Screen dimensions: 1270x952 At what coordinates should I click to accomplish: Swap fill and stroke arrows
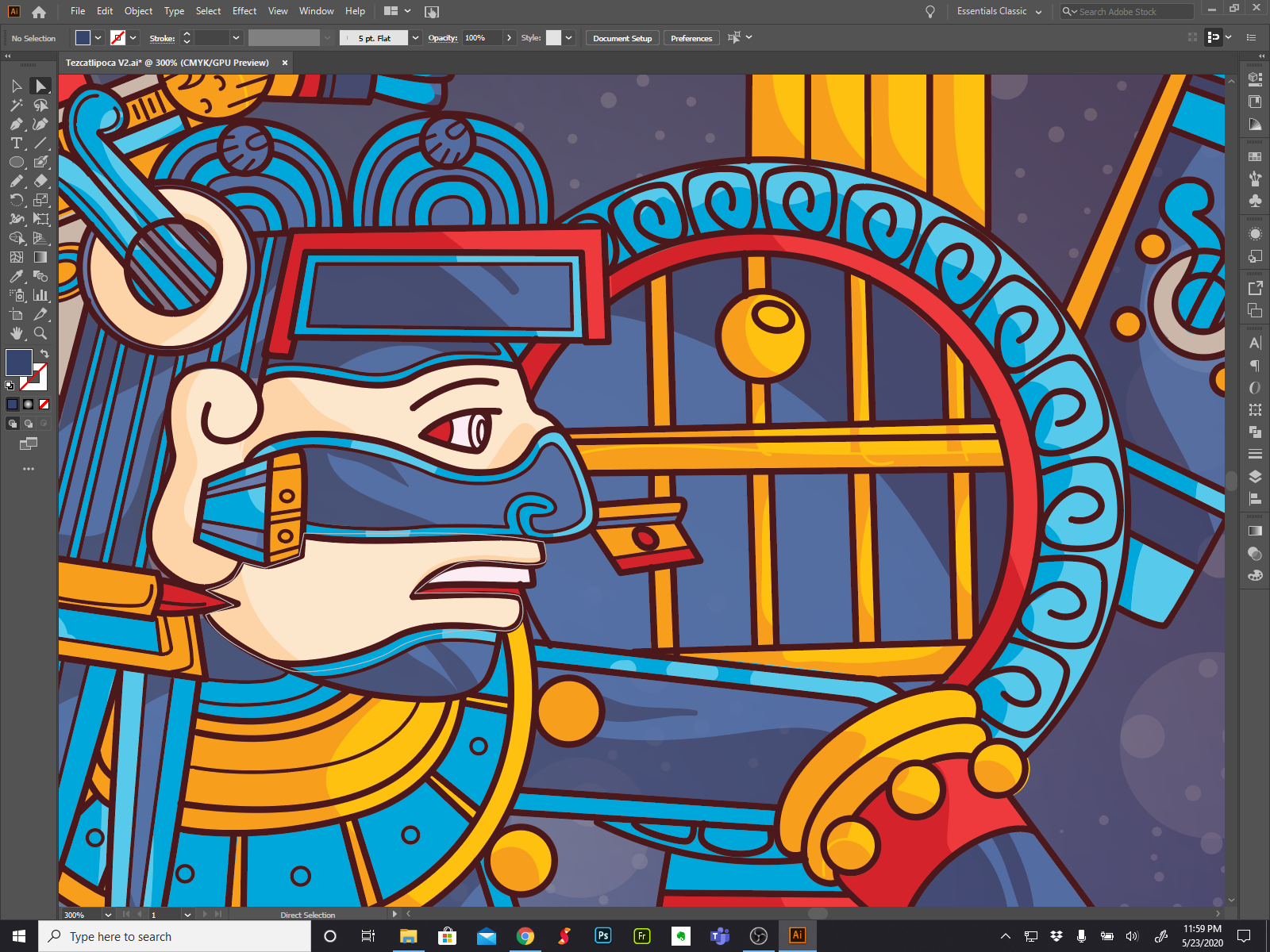(x=44, y=354)
